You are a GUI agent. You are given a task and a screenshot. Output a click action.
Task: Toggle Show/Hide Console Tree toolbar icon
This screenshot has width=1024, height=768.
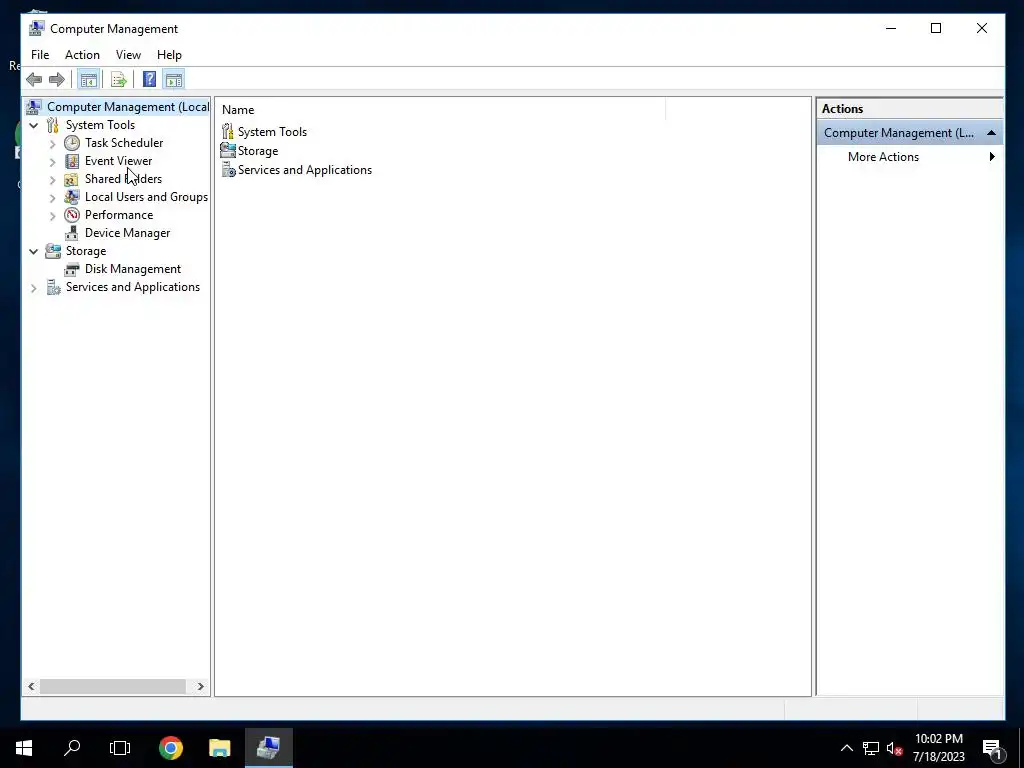pyautogui.click(x=88, y=80)
